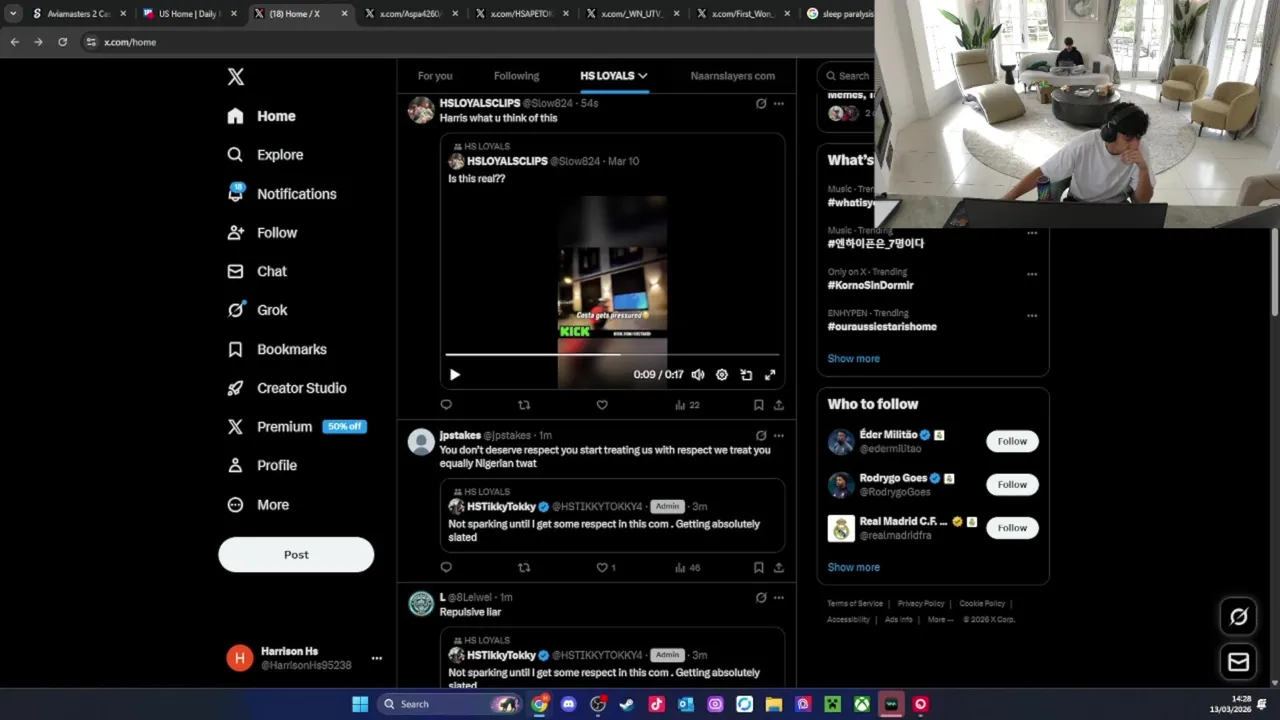The width and height of the screenshot is (1280, 720).
Task: Switch to Naarnslayers com tab
Action: coord(732,76)
